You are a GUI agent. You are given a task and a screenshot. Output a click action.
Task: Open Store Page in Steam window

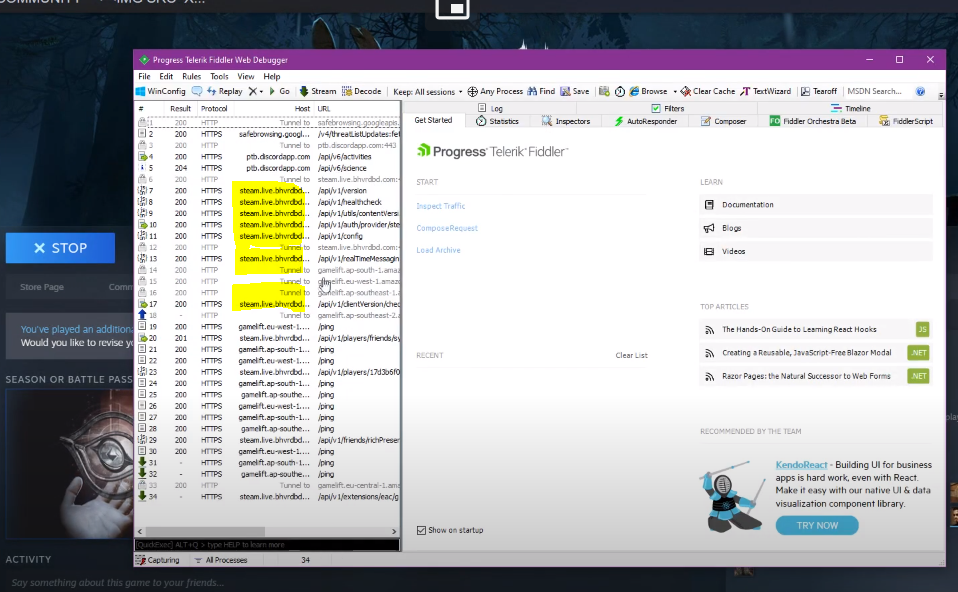pos(42,287)
